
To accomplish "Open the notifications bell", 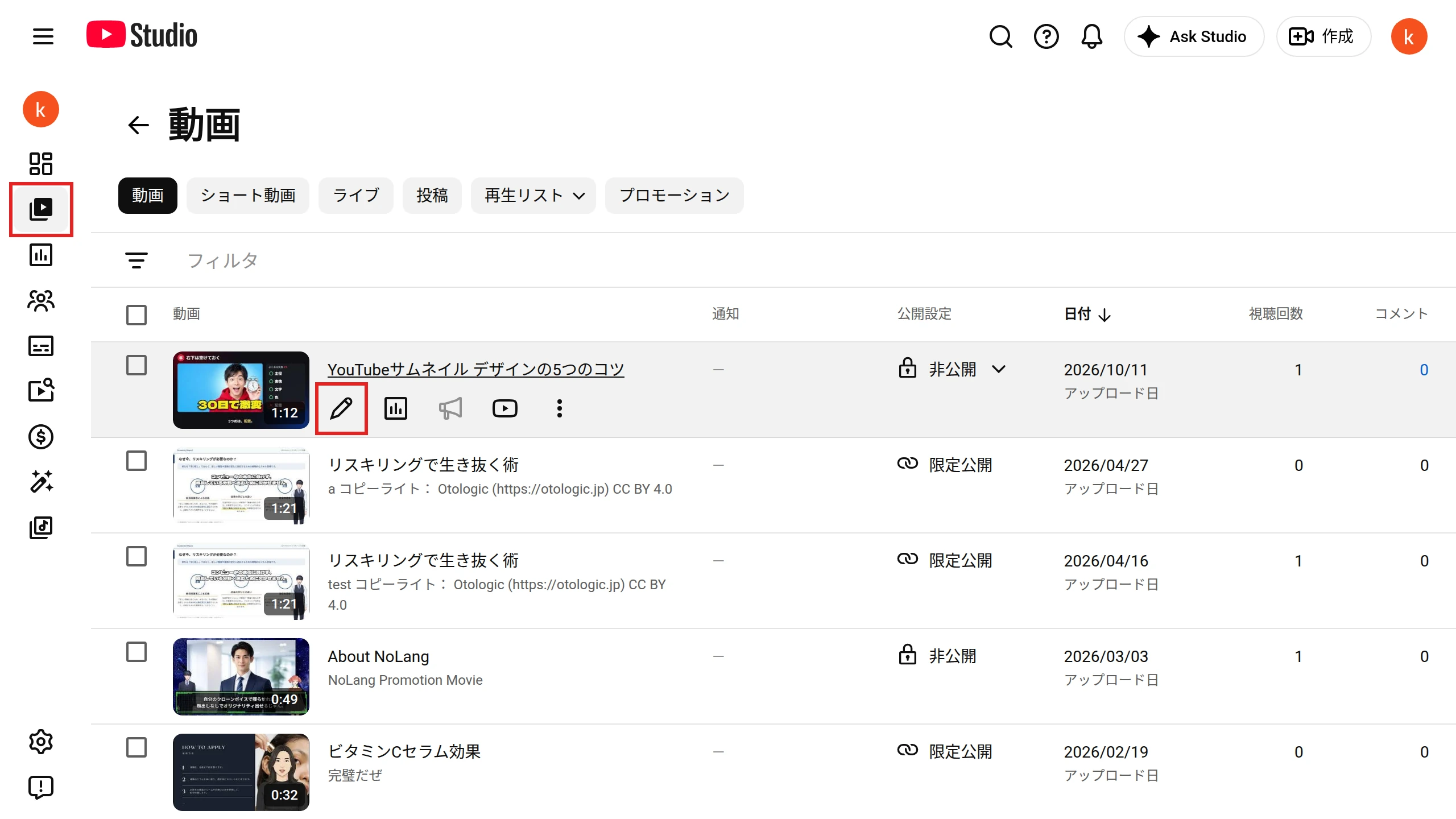I will tap(1091, 36).
